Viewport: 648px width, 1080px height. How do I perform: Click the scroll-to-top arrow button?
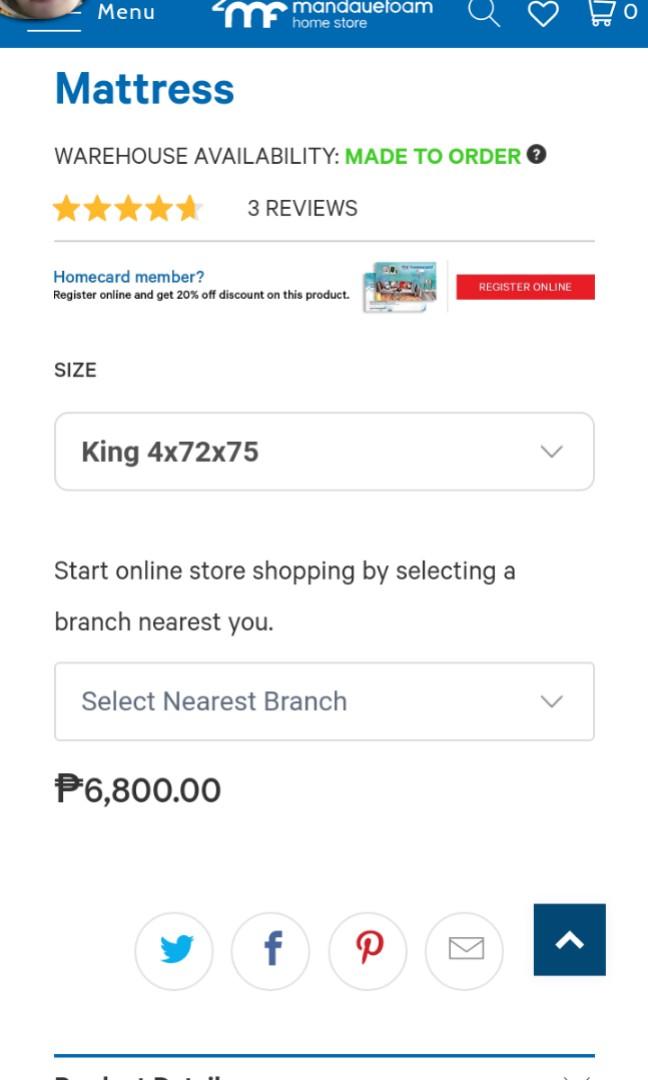point(569,939)
